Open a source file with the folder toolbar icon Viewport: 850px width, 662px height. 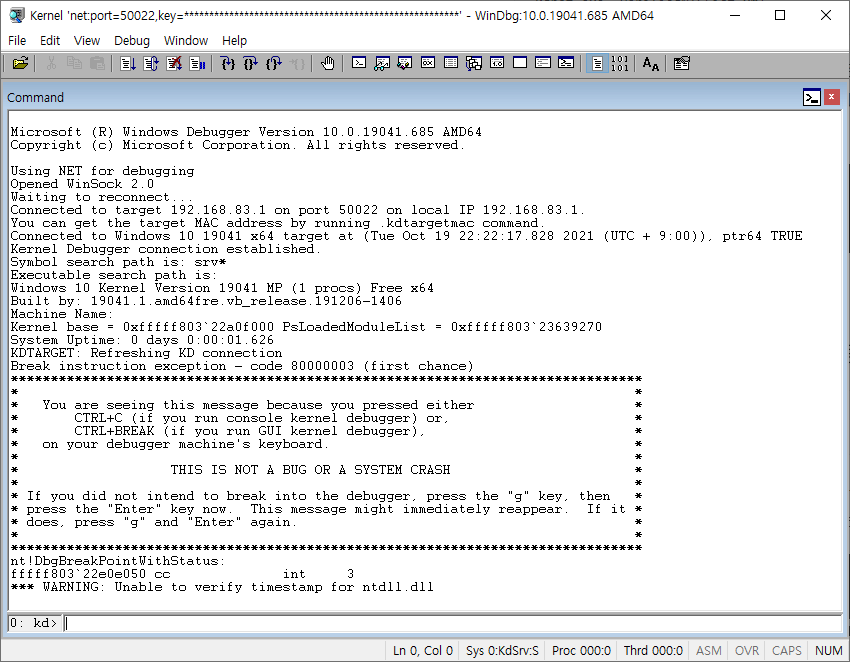(x=22, y=63)
